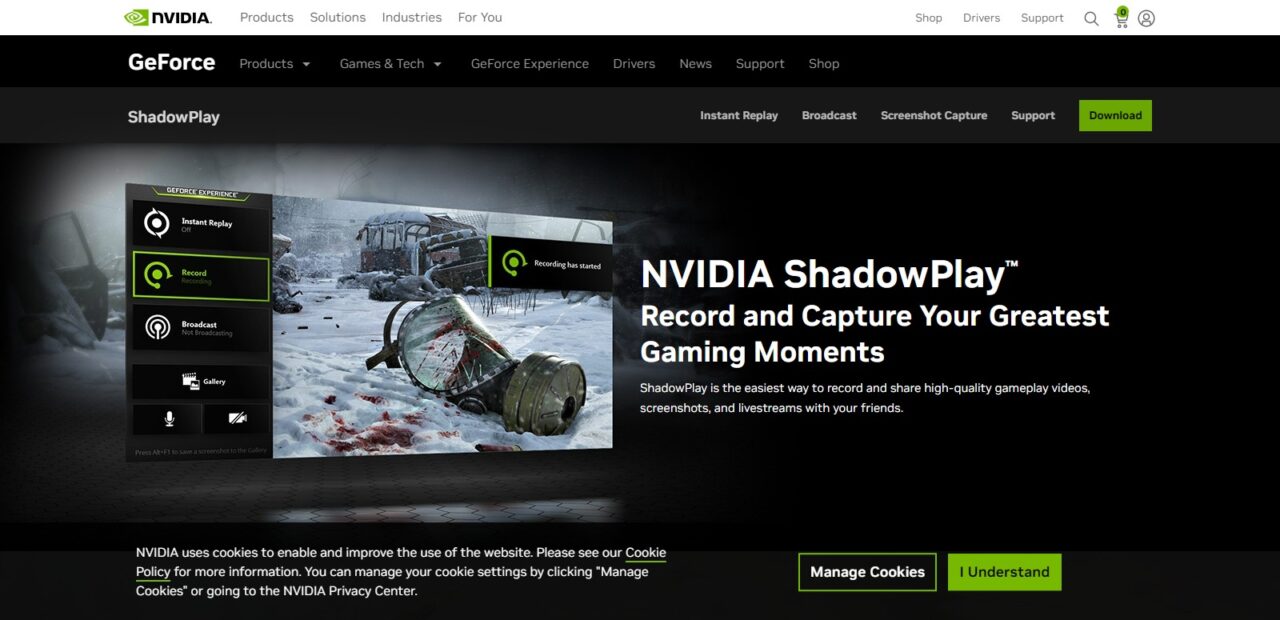This screenshot has height=620, width=1280.
Task: Open the user account profile icon
Action: coord(1147,18)
